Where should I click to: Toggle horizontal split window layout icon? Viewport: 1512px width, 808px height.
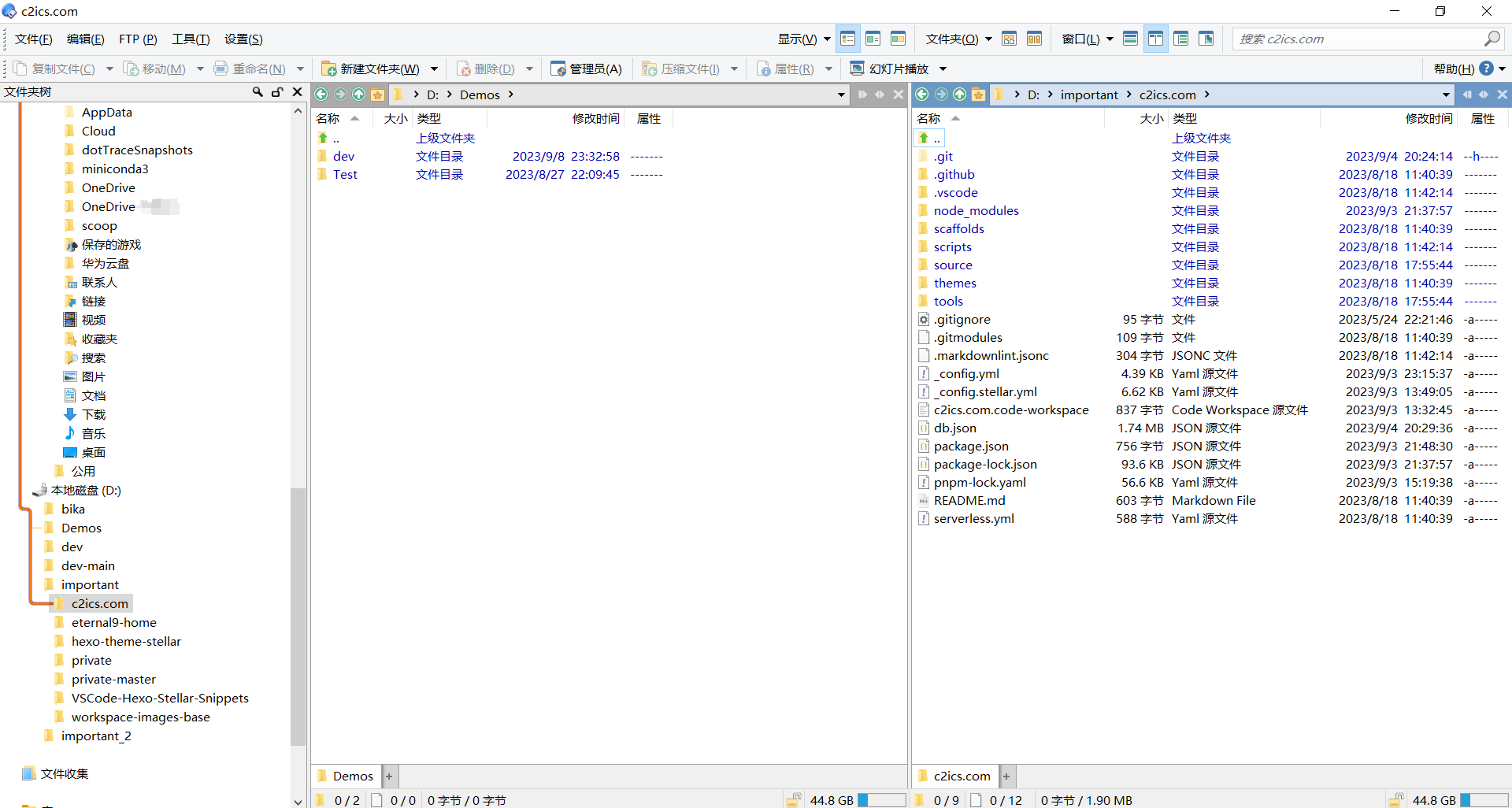pos(1130,39)
